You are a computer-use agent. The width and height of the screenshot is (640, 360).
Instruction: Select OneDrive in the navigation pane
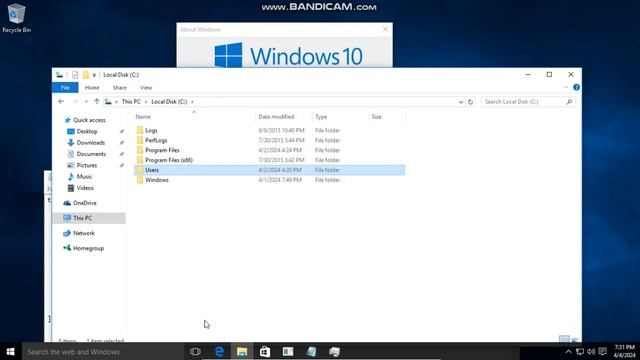[84, 203]
